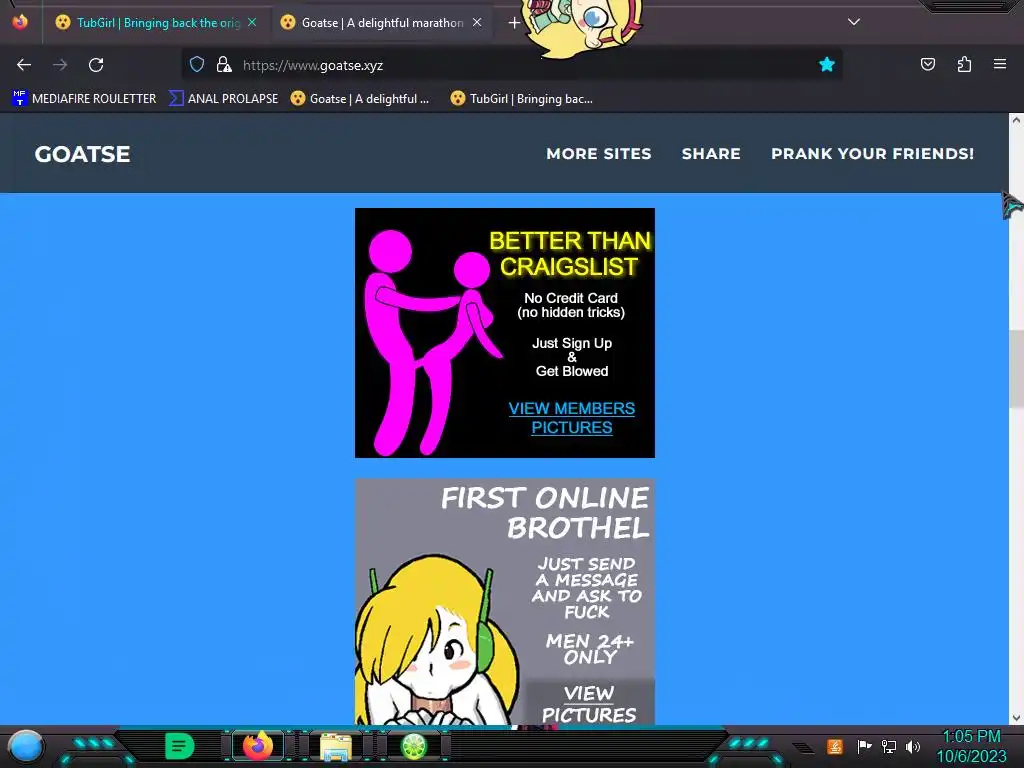Reload the current page
The width and height of the screenshot is (1024, 768).
tap(96, 65)
